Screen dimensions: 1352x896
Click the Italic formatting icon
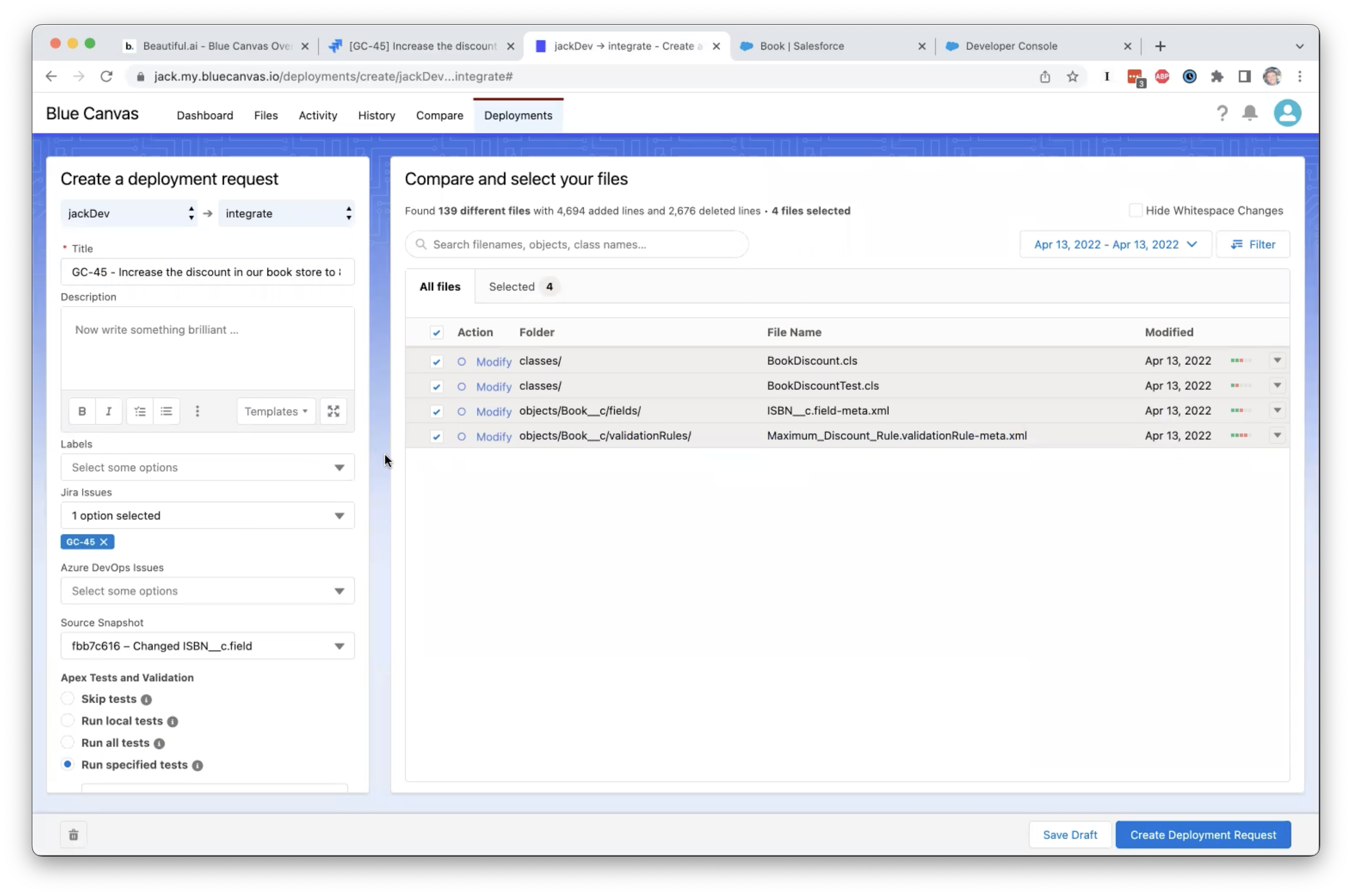[109, 411]
